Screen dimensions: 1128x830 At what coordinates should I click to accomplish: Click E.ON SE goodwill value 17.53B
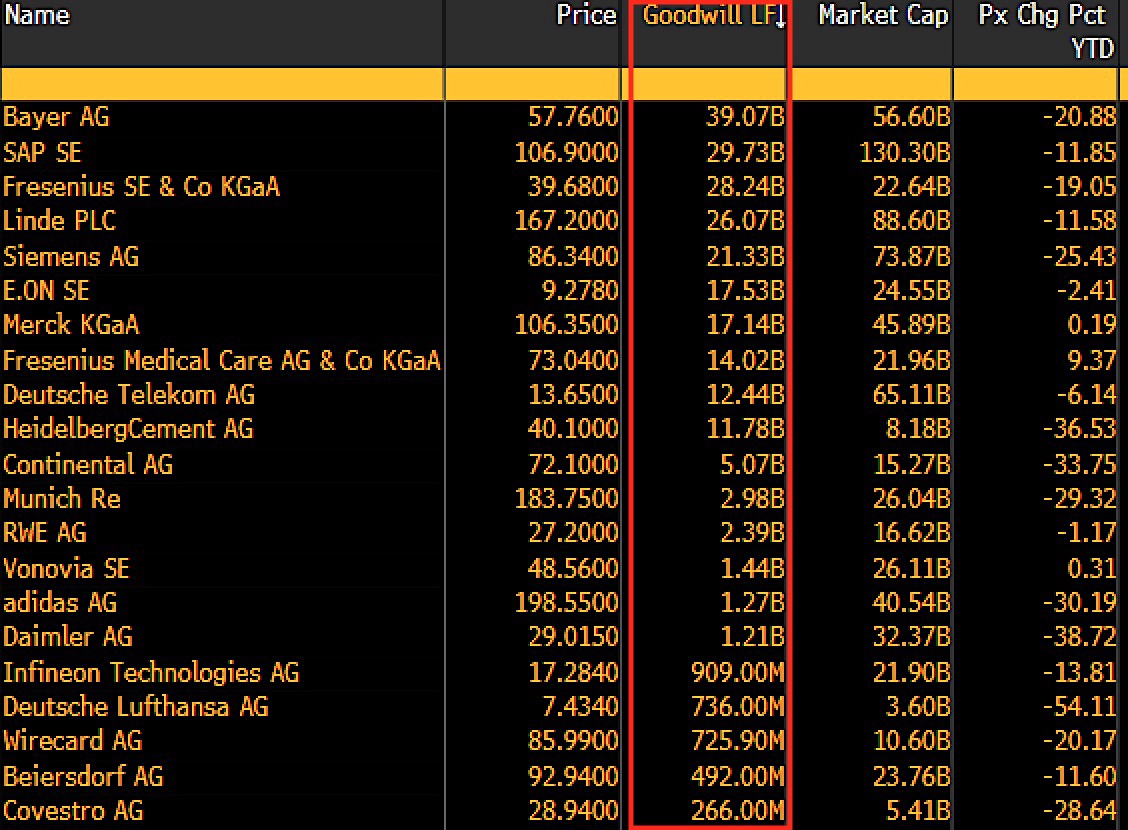pyautogui.click(x=745, y=291)
